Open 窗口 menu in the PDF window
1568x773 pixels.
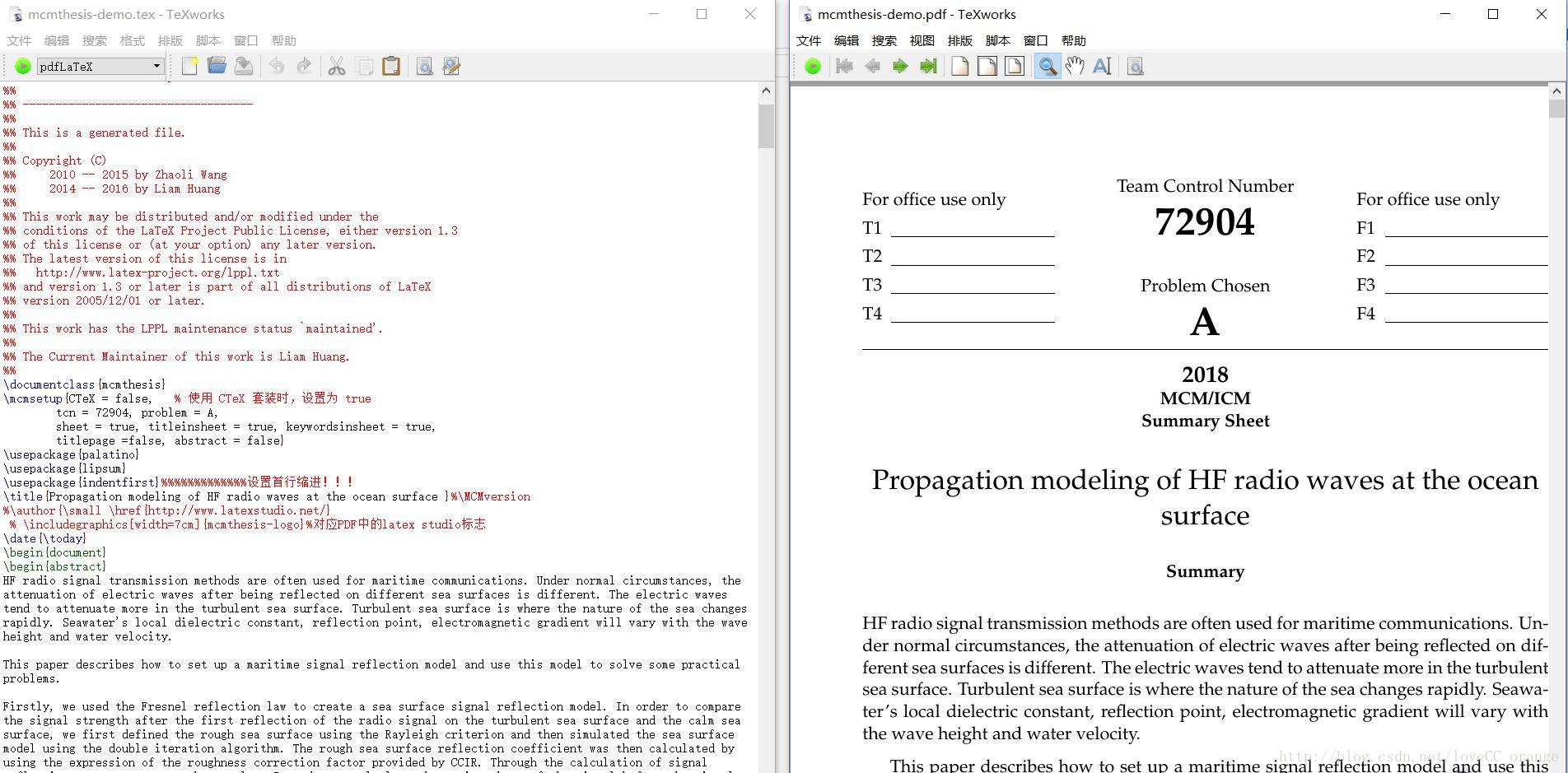1036,40
